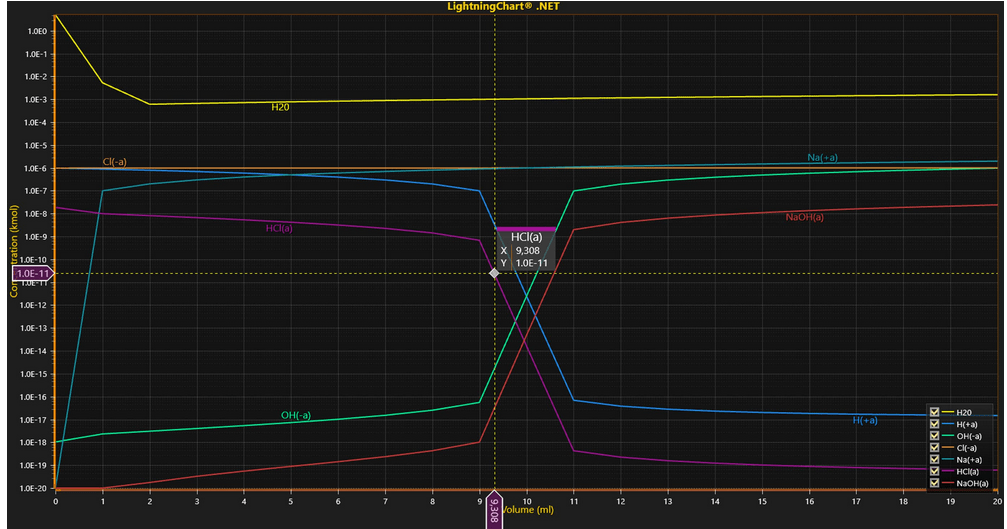This screenshot has height=529, width=1007.
Task: Click the red NaOH(a) label on curve
Action: coord(805,216)
